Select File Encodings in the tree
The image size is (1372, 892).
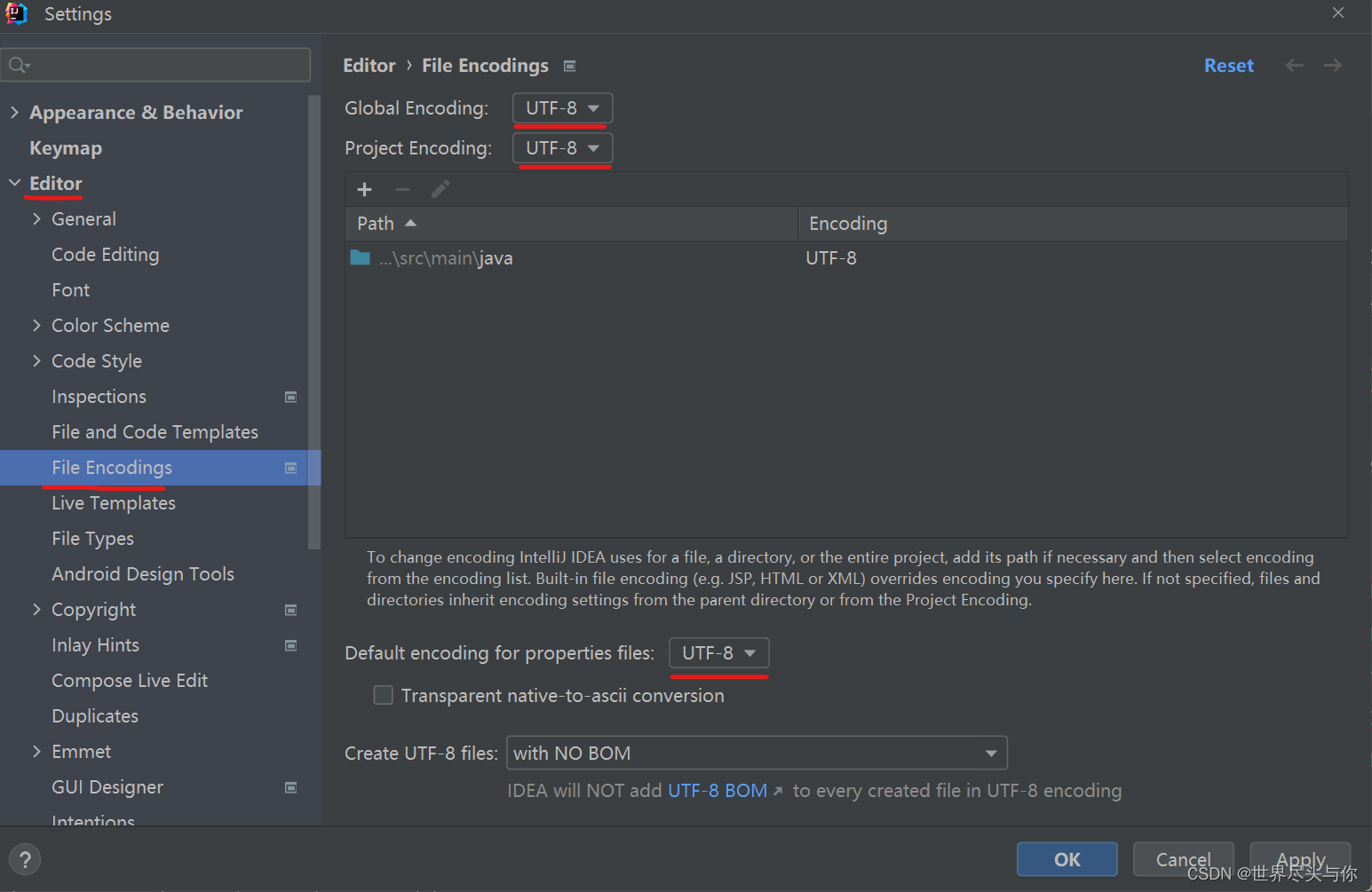[x=112, y=468]
